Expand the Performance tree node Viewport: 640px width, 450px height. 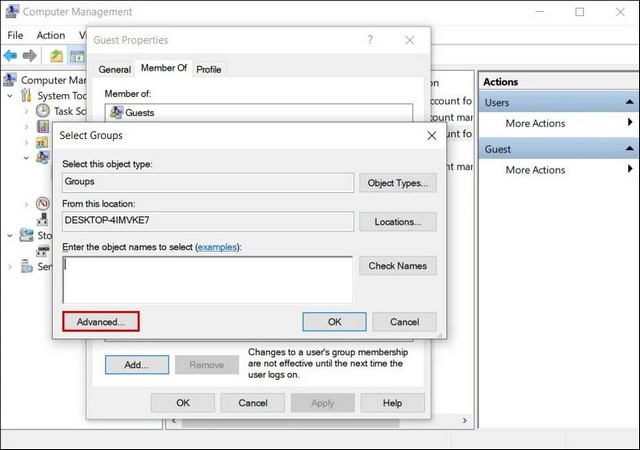[27, 204]
